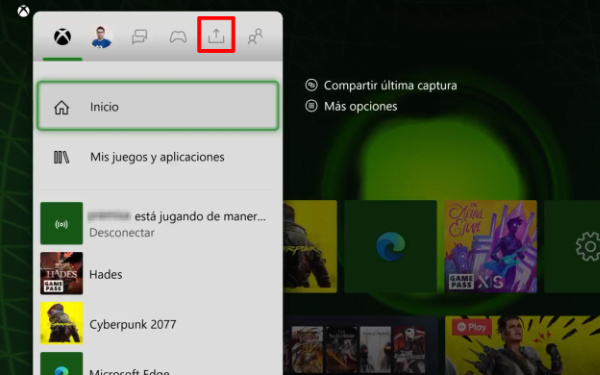600x375 pixels.
Task: Click the Microsoft Edge tile in the guide list
Action: click(62, 364)
